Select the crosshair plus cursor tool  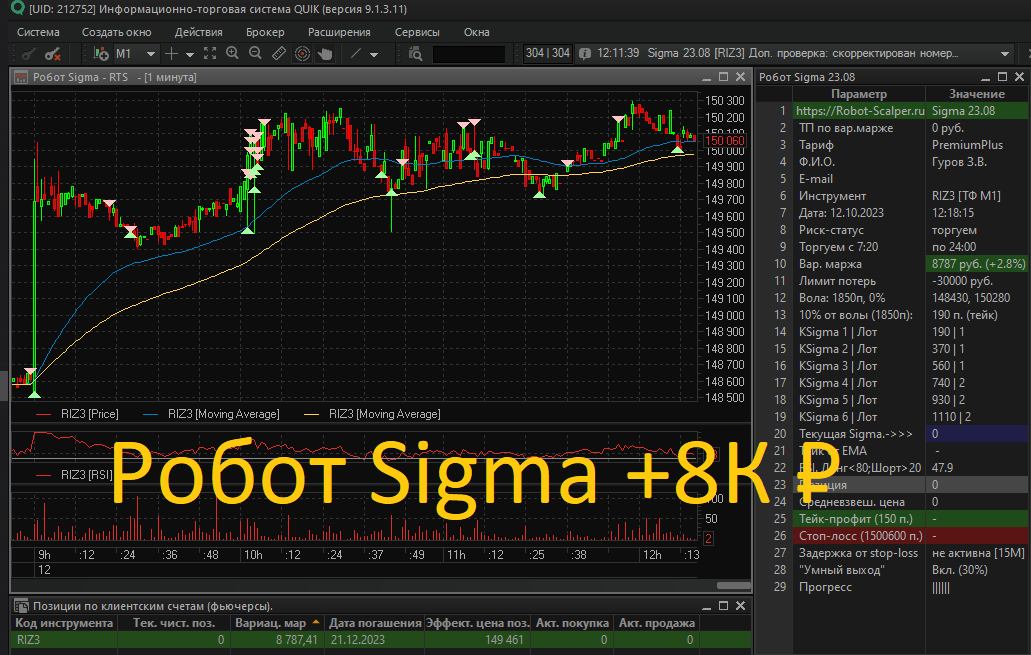click(x=171, y=54)
